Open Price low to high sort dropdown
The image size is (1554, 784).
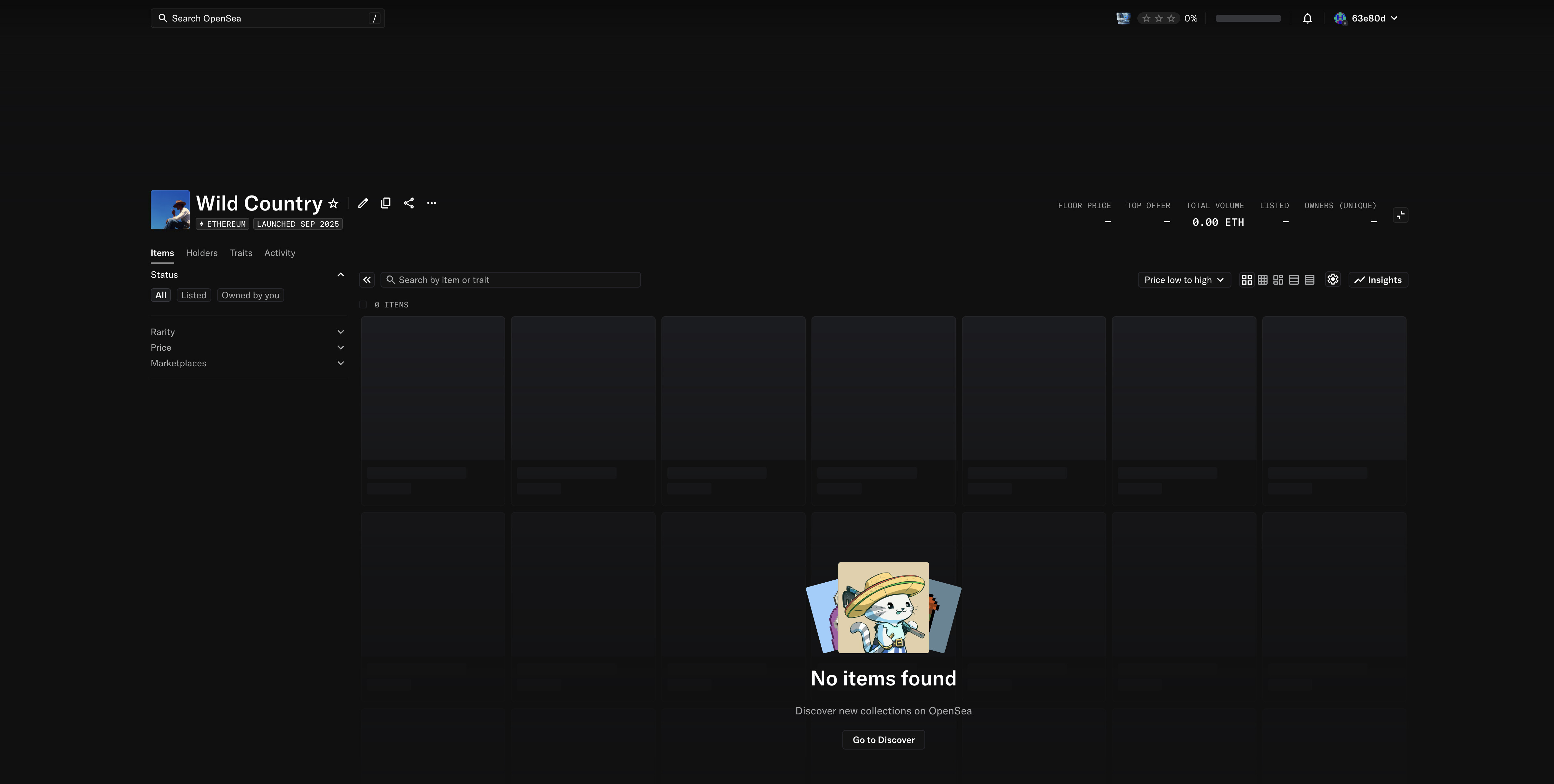[x=1184, y=280]
